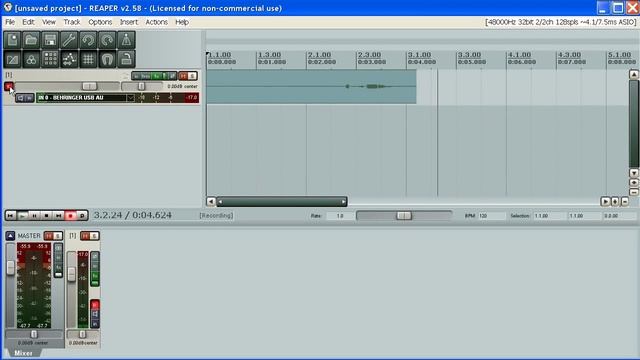The width and height of the screenshot is (640, 360).
Task: Open the Insert menu
Action: [x=129, y=22]
